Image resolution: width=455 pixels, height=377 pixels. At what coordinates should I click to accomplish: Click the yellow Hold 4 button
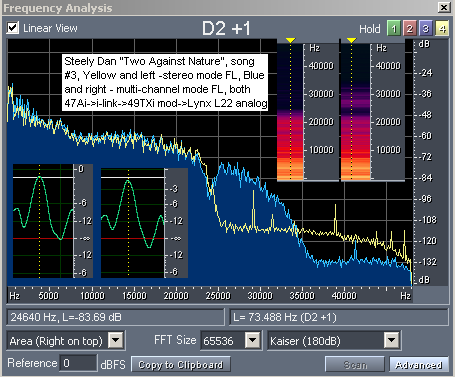point(442,29)
